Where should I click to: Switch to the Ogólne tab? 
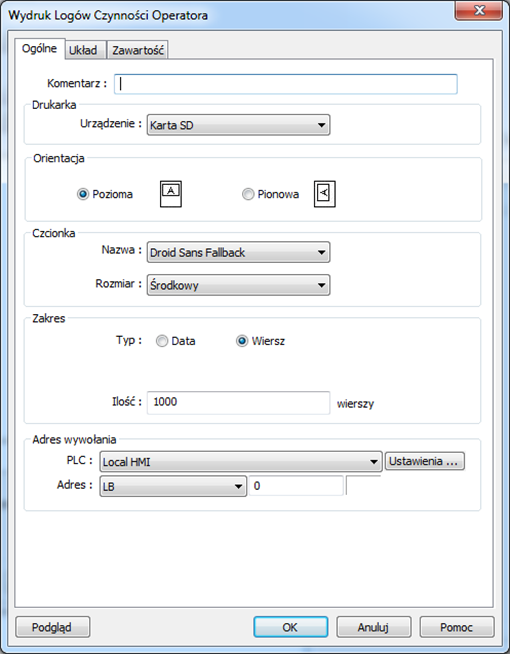coord(39,49)
